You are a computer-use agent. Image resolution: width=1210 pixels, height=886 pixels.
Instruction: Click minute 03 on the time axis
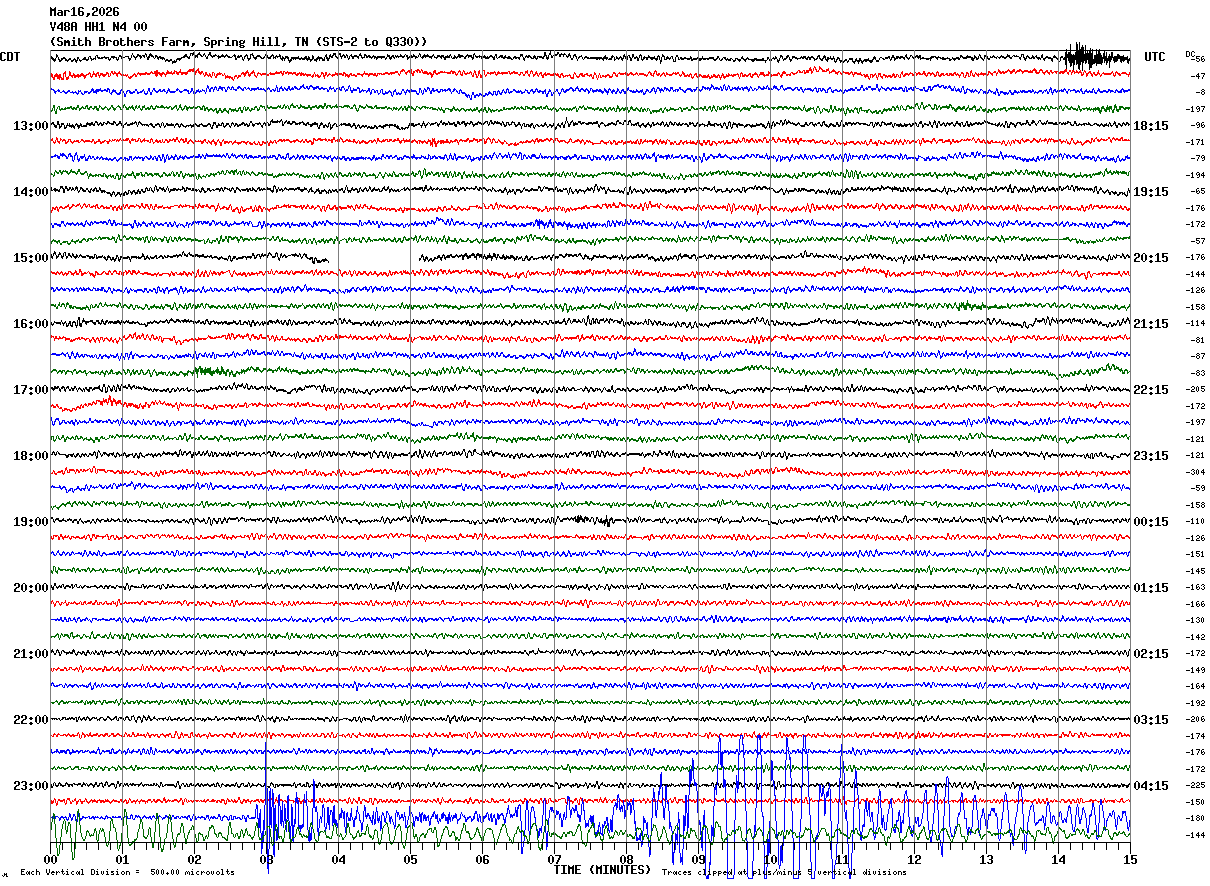(267, 860)
